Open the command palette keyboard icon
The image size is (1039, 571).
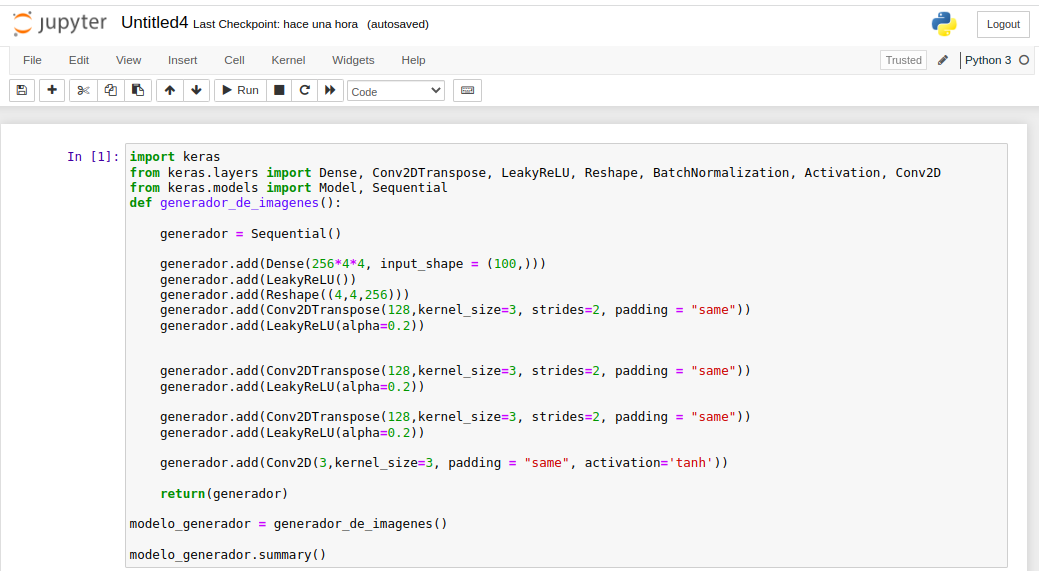click(467, 90)
